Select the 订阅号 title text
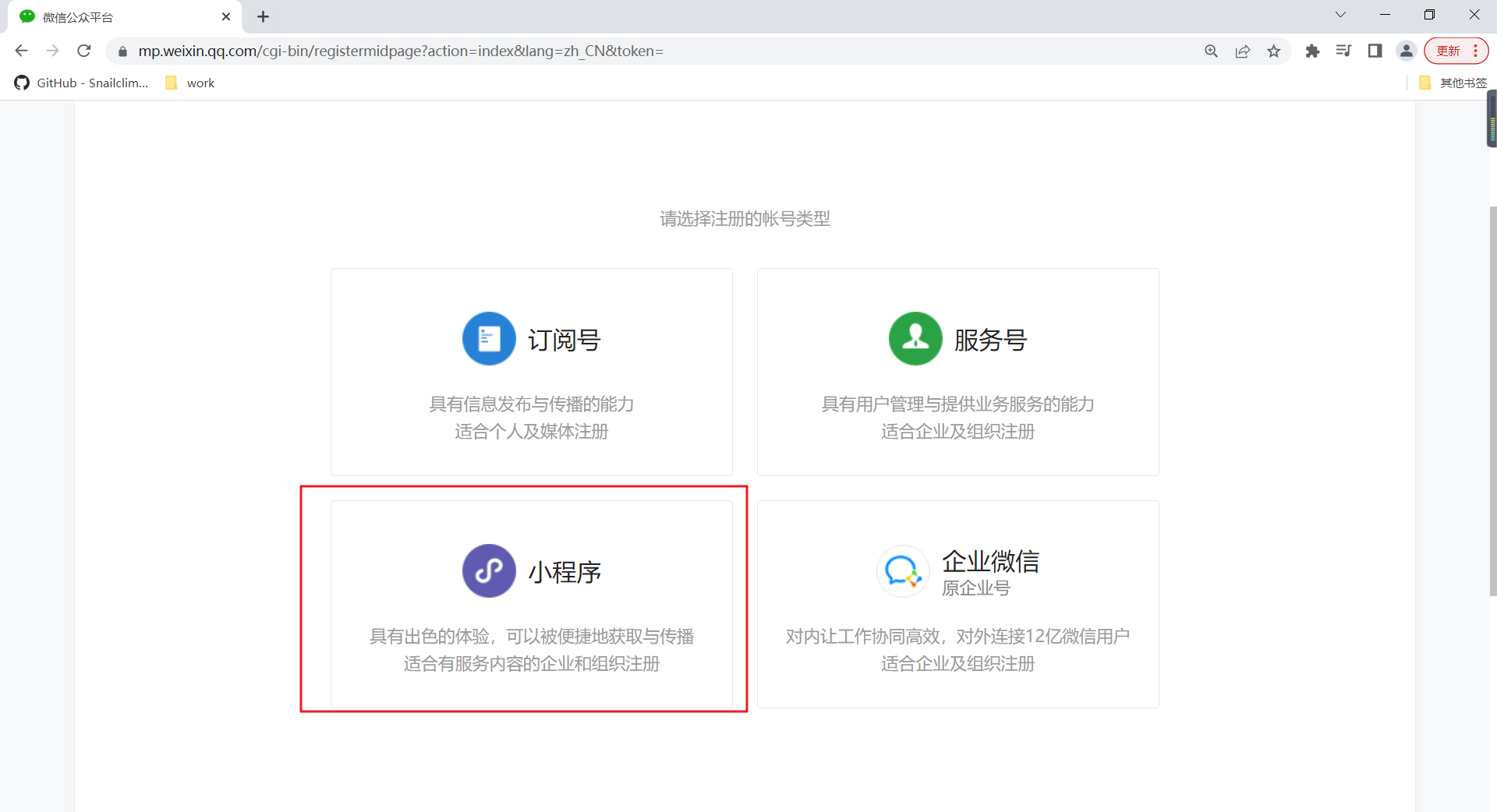Image resolution: width=1497 pixels, height=812 pixels. (564, 340)
